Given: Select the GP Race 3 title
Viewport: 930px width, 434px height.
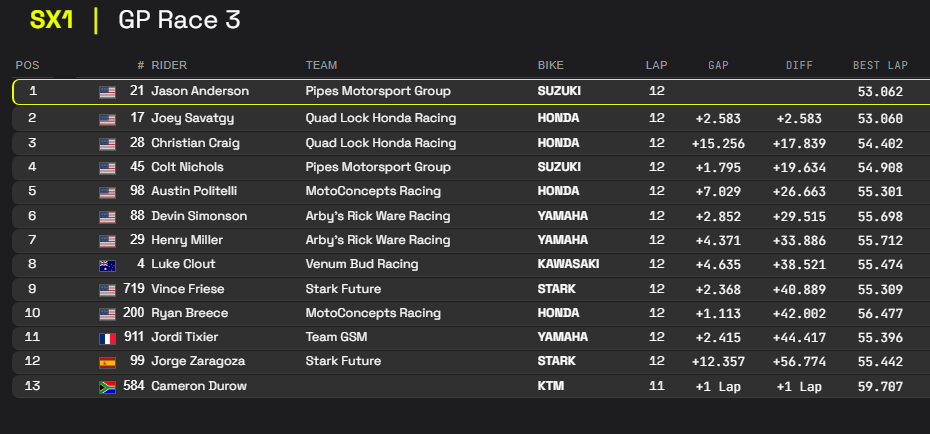Looking at the screenshot, I should coord(179,20).
